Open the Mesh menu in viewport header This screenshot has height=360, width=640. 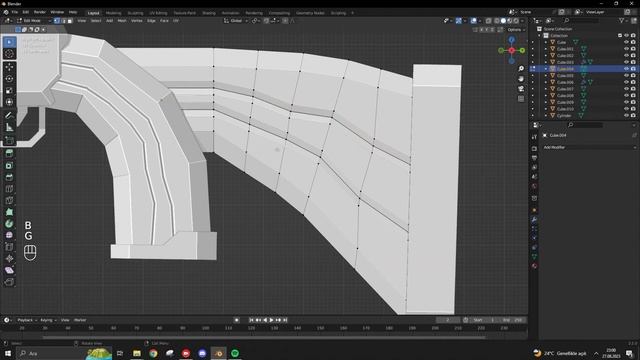(122, 21)
